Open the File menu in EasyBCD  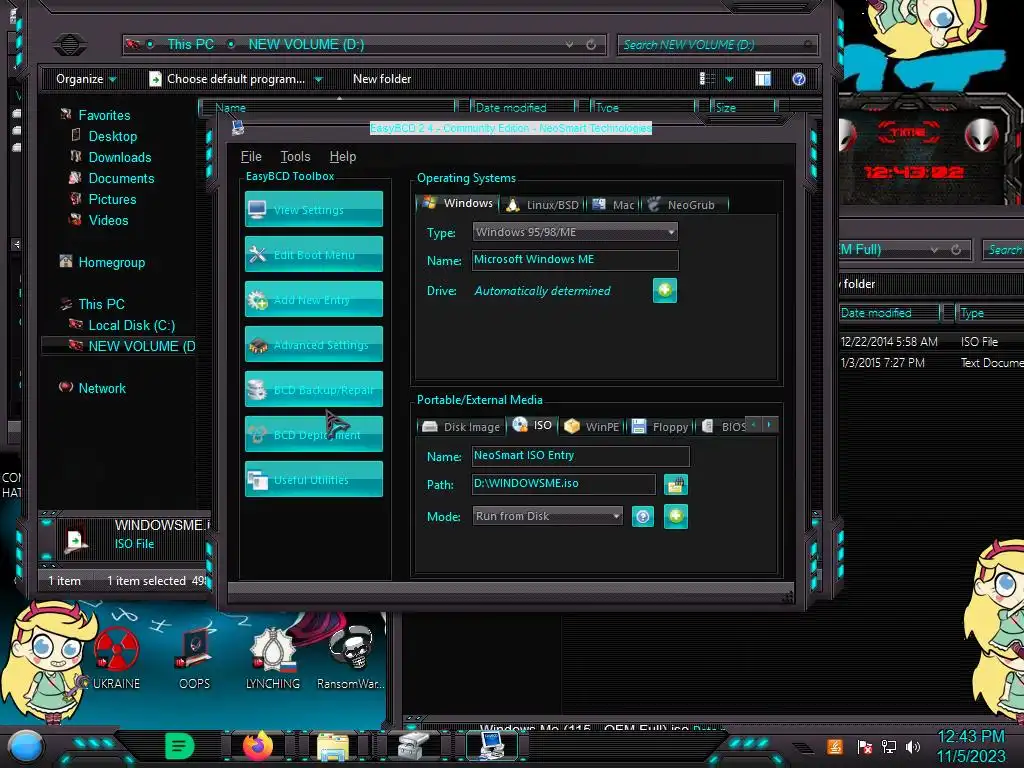(251, 157)
